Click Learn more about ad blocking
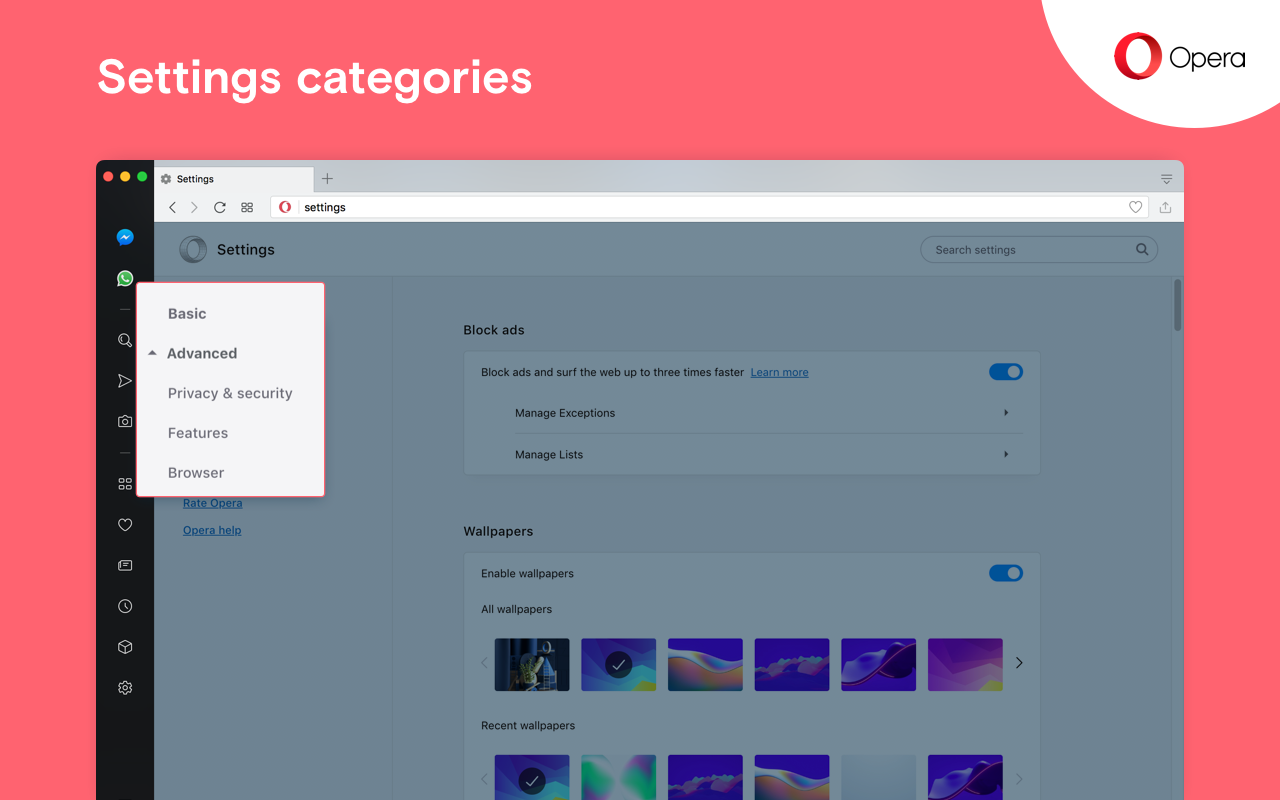1280x800 pixels. click(x=779, y=371)
